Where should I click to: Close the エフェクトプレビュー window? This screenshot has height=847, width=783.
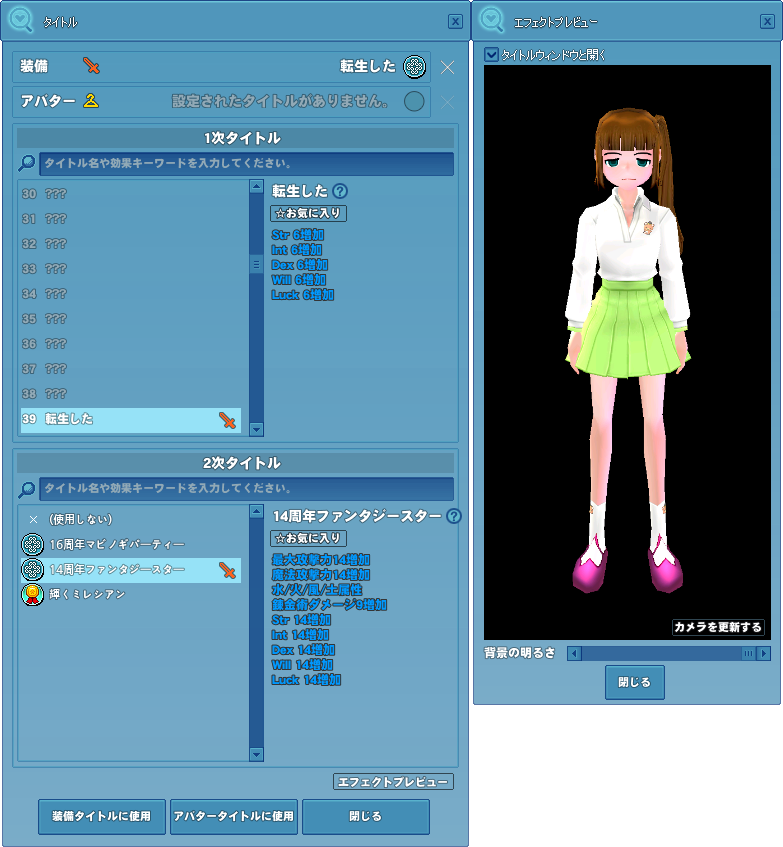click(767, 21)
